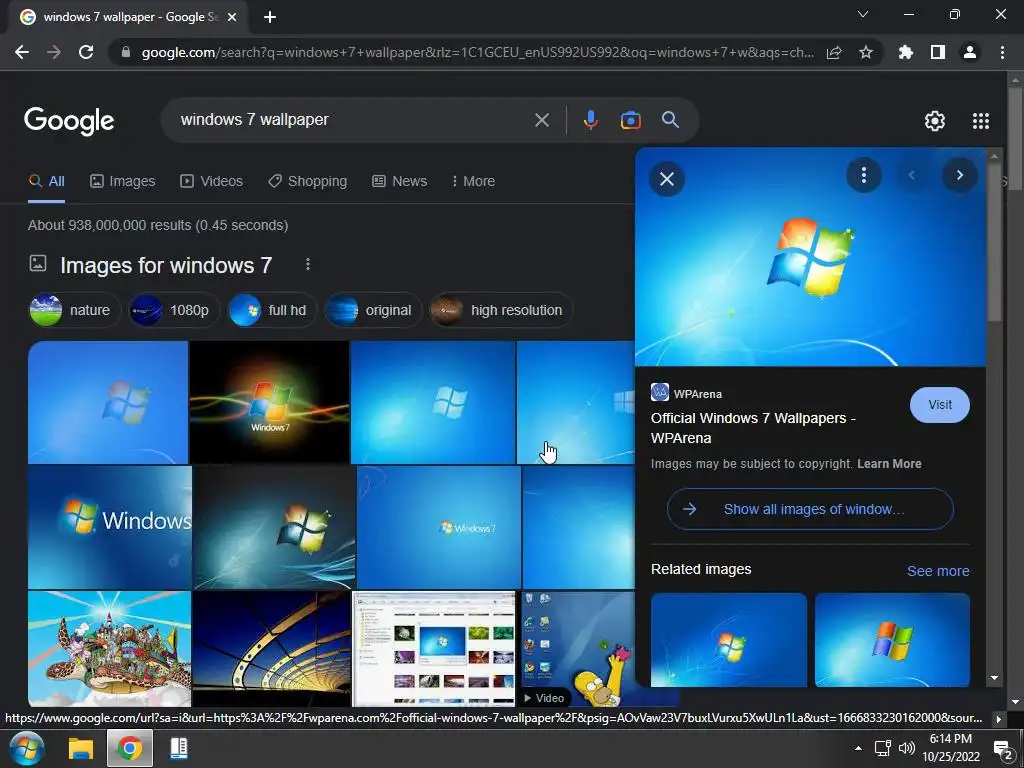
Task: Open File Explorer from the taskbar
Action: coord(81,748)
